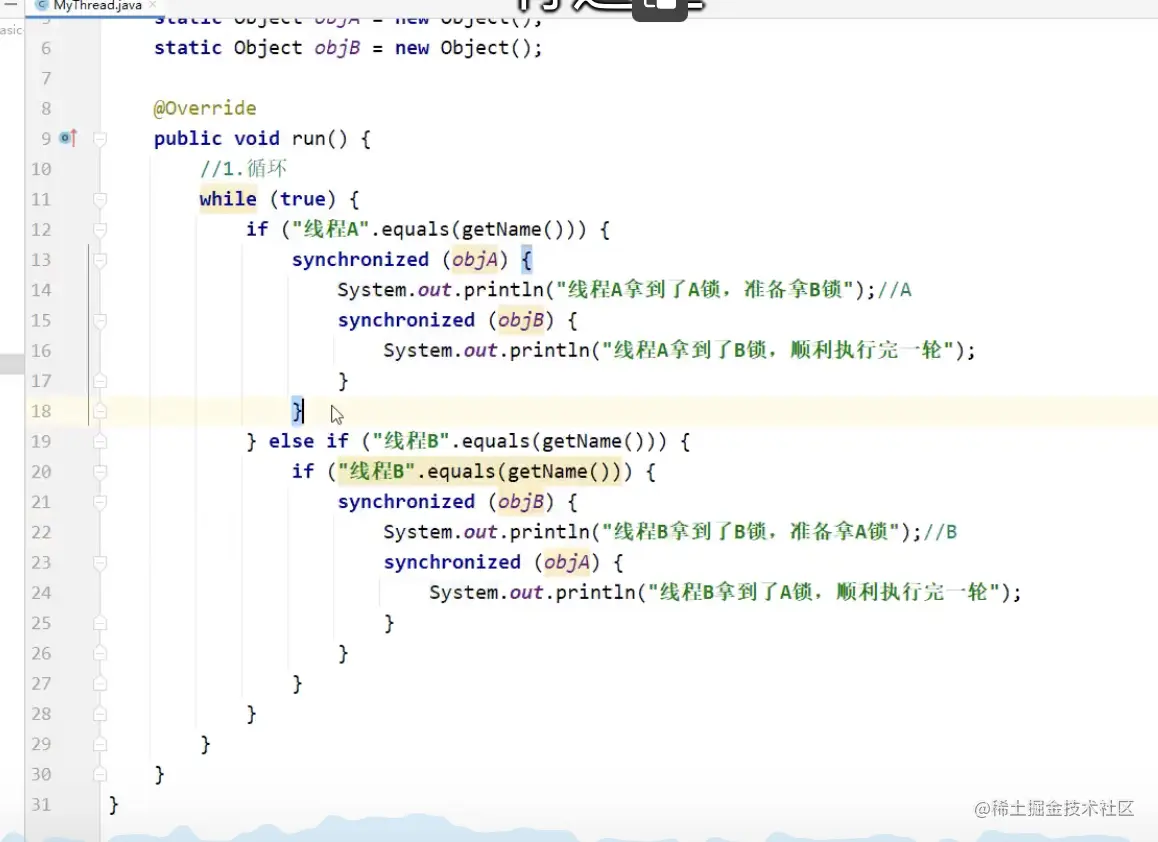Collapse the run() method fold marker on line 9
The image size is (1158, 842).
point(100,139)
